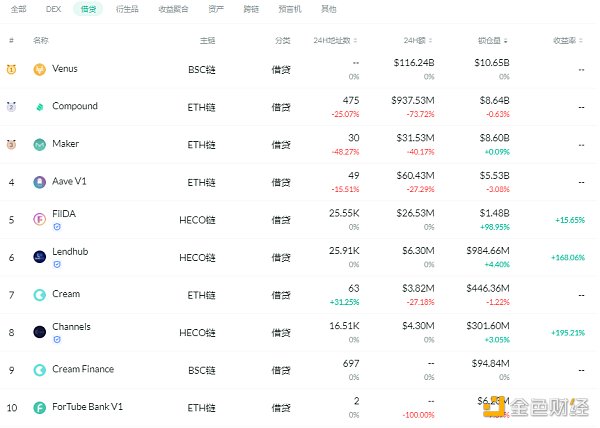Viewport: 600px width, 428px height.
Task: Sort by 24H地址数 column arrow
Action: [355, 41]
